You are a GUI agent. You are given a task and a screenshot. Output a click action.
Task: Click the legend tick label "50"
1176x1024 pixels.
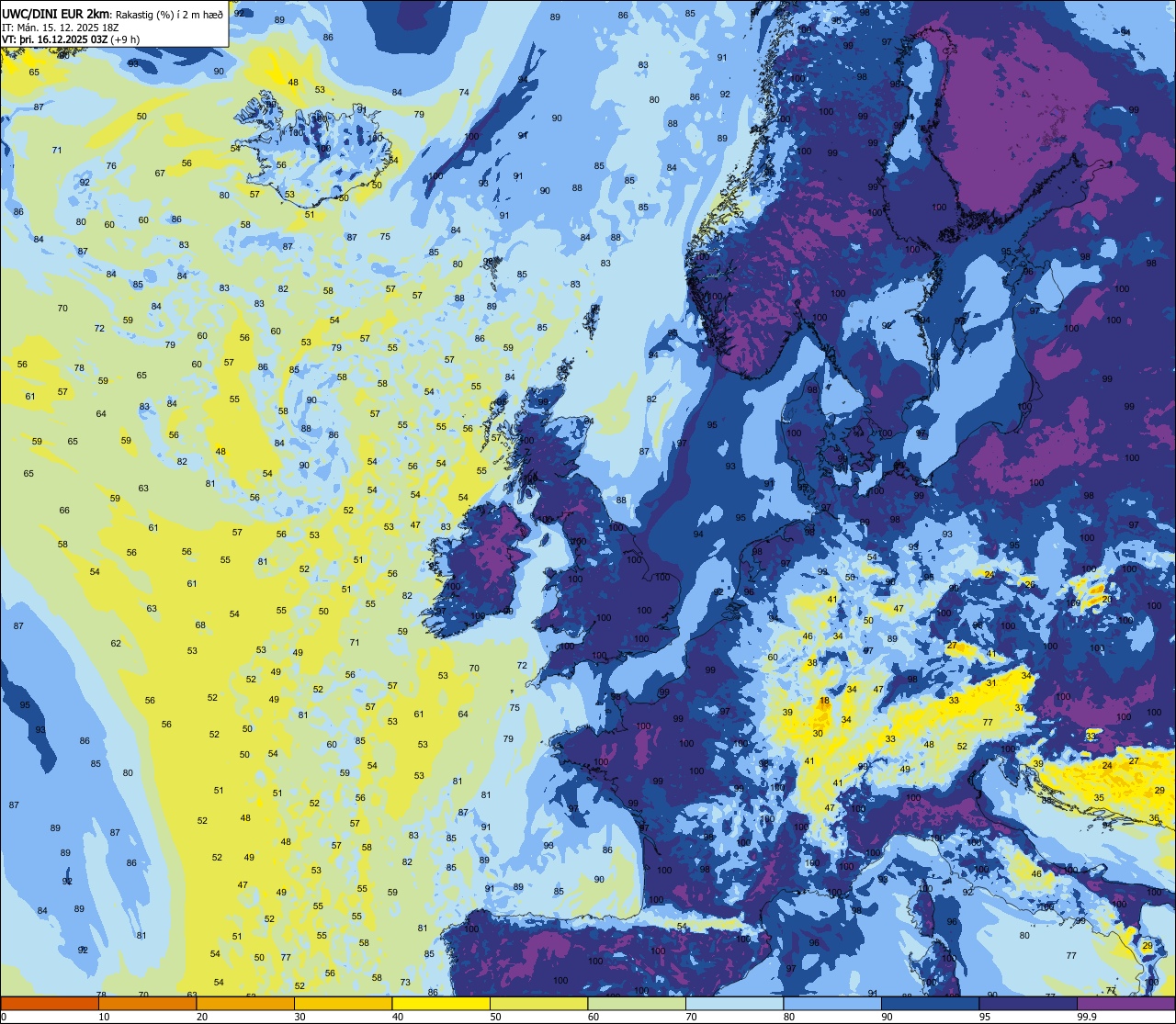(x=495, y=1017)
